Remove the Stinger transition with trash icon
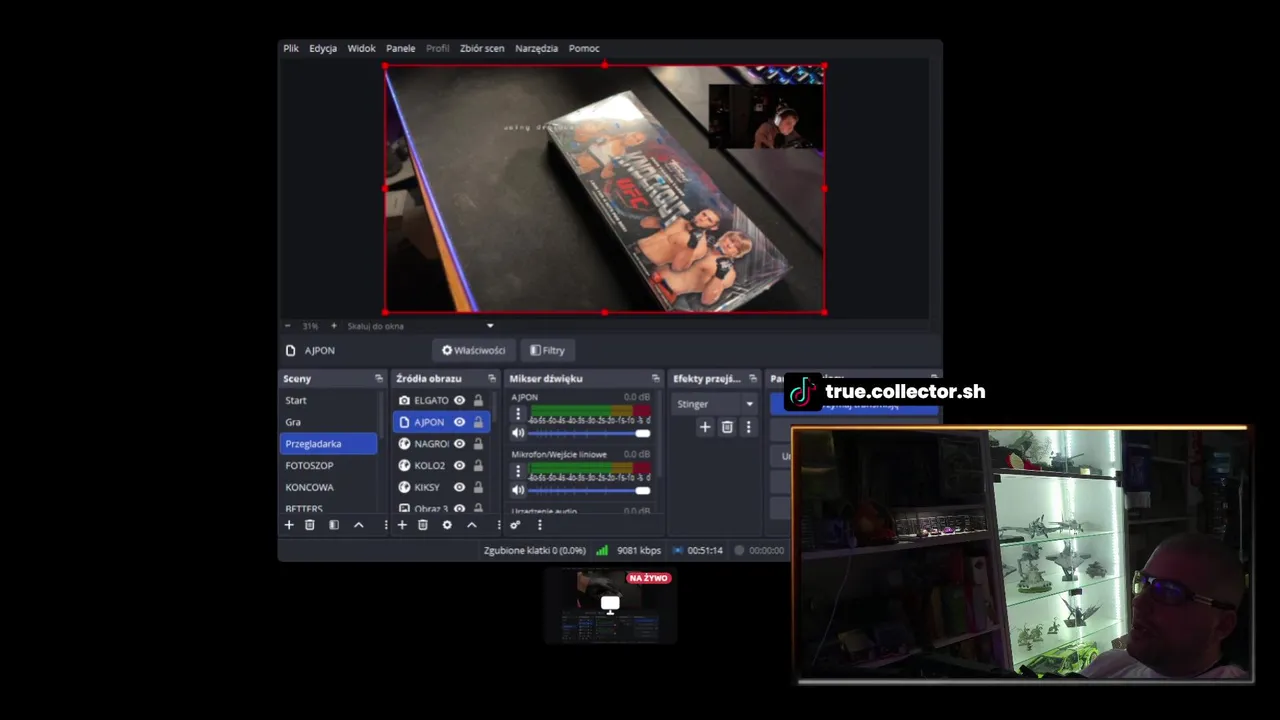The image size is (1280, 720). 727,427
